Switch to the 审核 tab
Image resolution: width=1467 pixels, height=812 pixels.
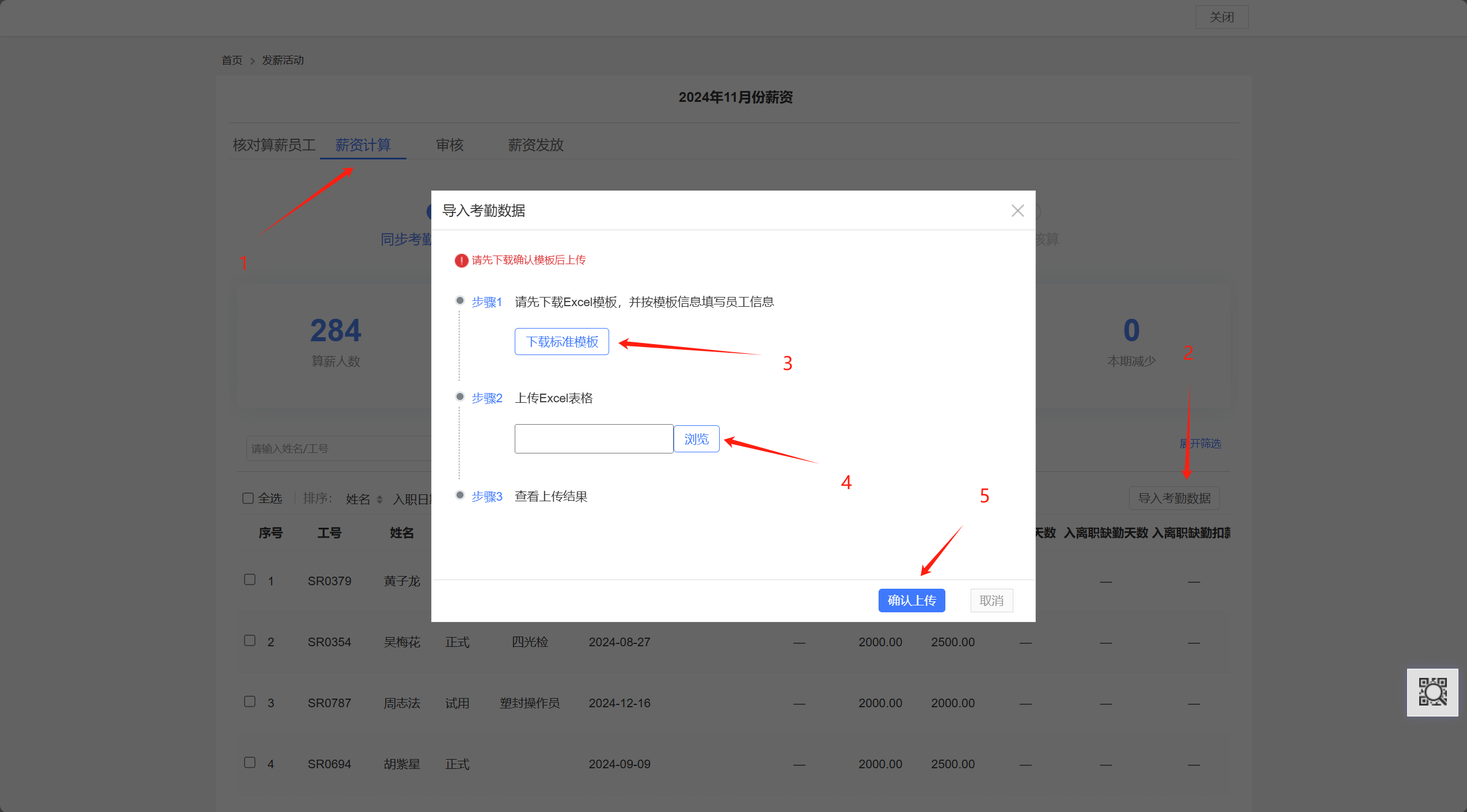tap(450, 145)
